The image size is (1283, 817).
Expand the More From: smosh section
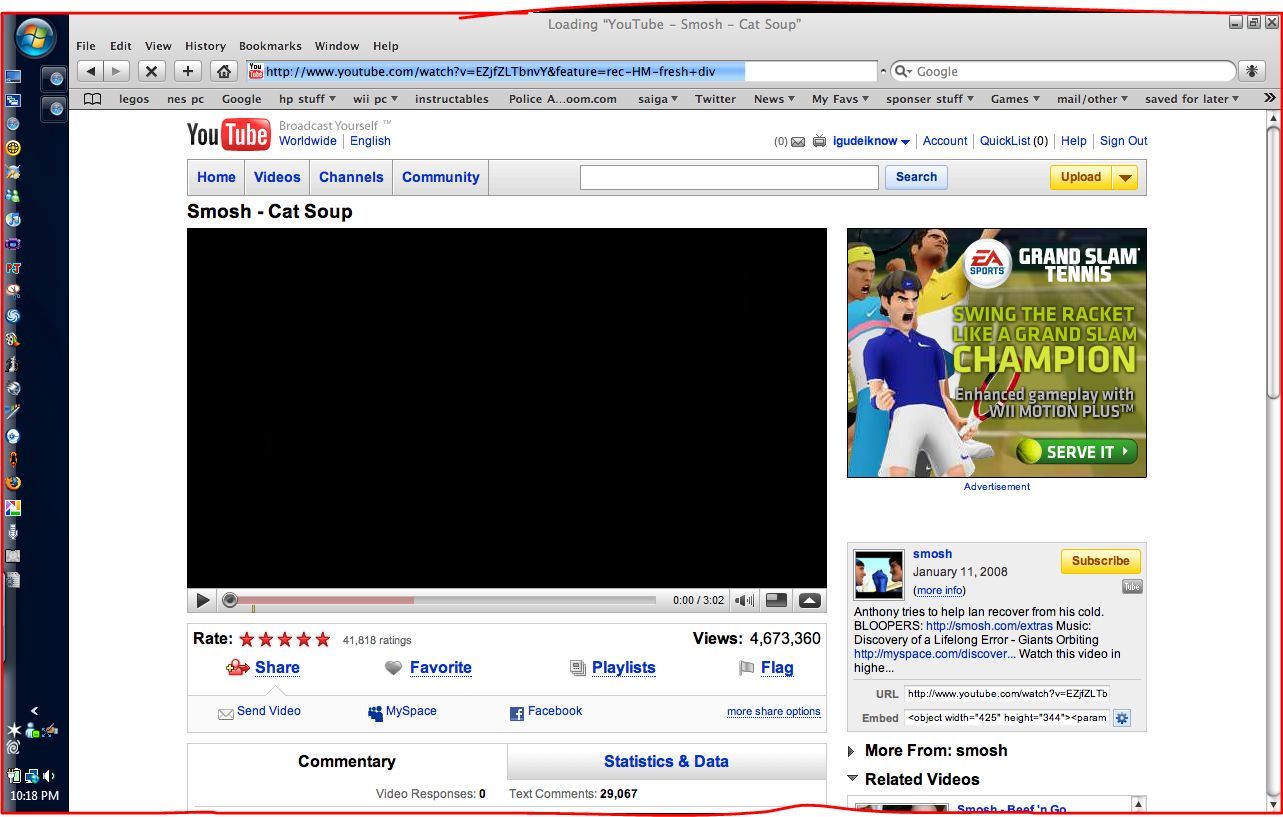point(936,750)
